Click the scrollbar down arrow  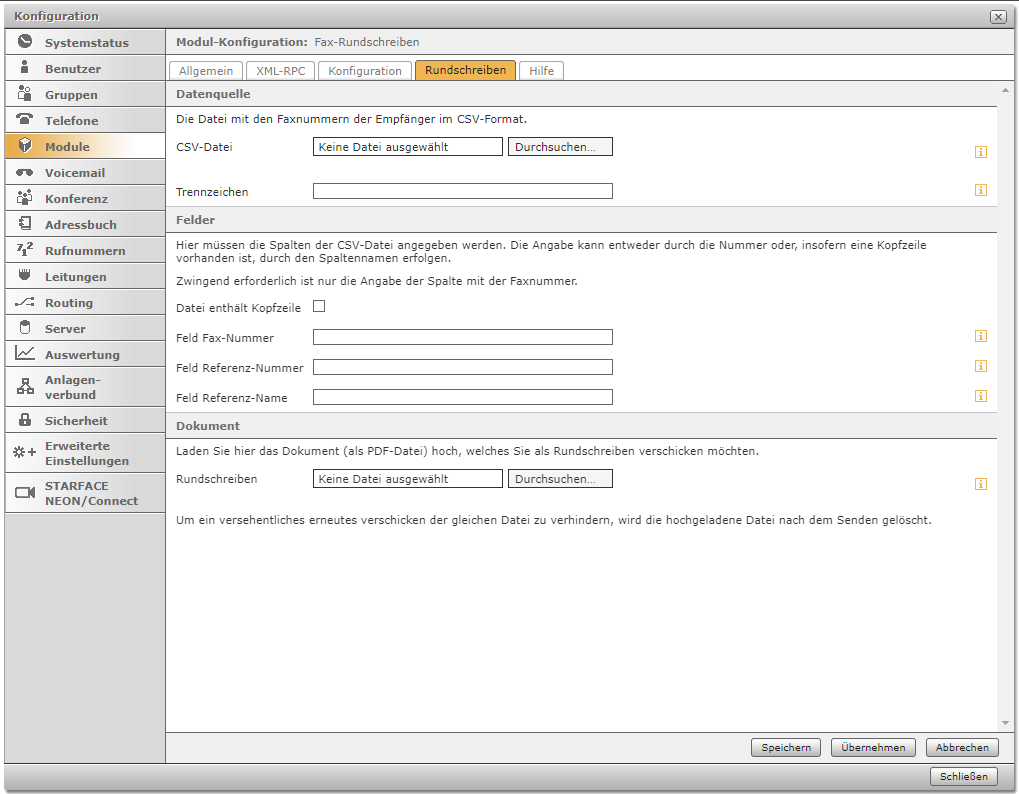click(x=1005, y=723)
